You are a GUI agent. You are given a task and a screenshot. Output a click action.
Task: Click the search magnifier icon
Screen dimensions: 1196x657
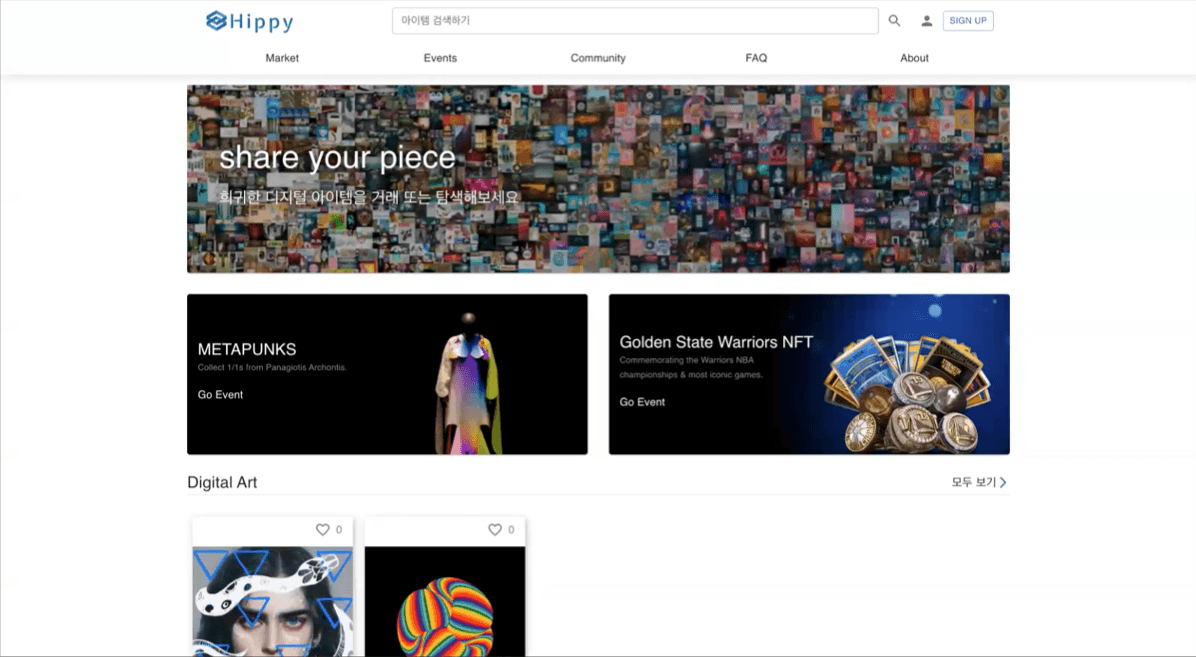(x=894, y=21)
